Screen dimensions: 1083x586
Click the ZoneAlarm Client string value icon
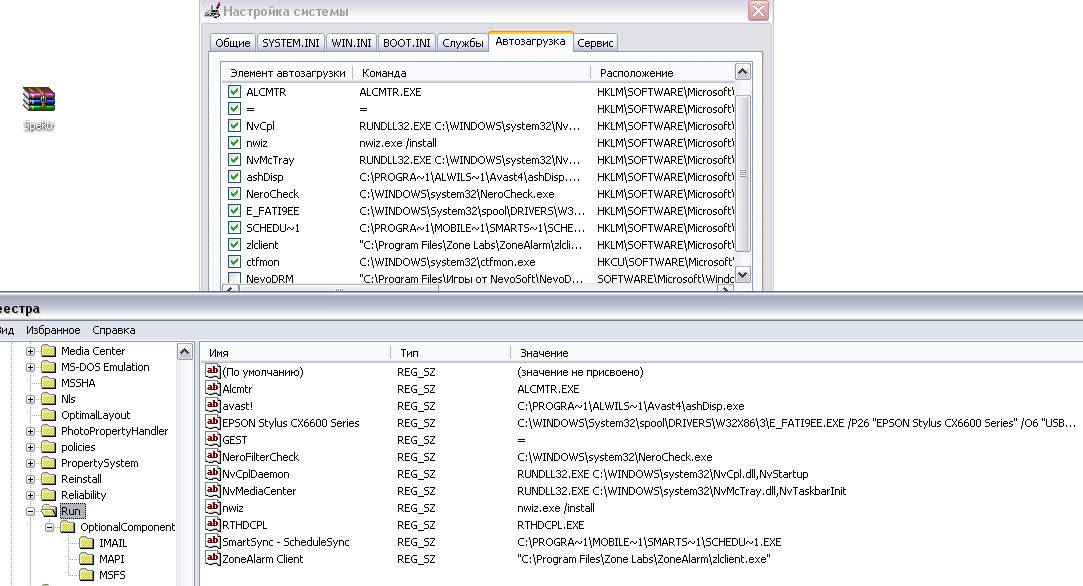212,559
